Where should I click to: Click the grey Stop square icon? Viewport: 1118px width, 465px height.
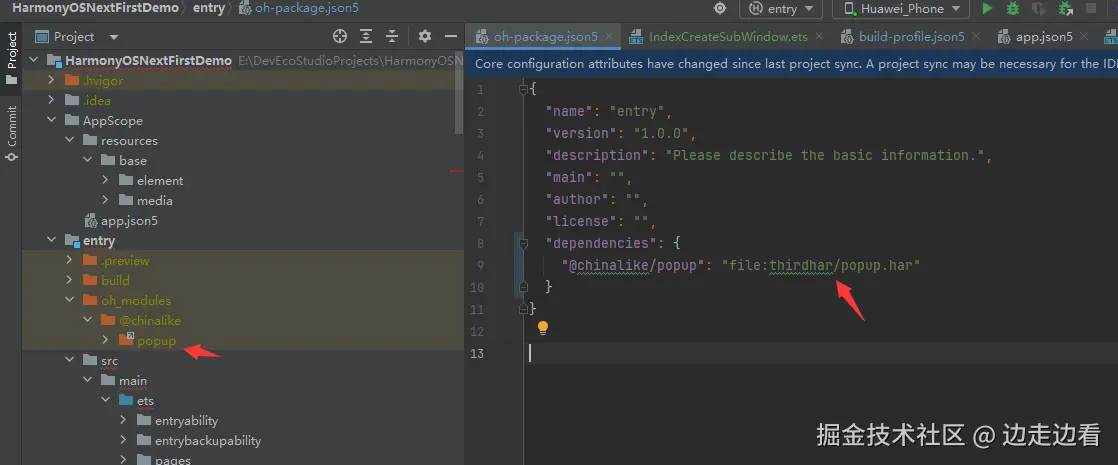pos(1091,9)
